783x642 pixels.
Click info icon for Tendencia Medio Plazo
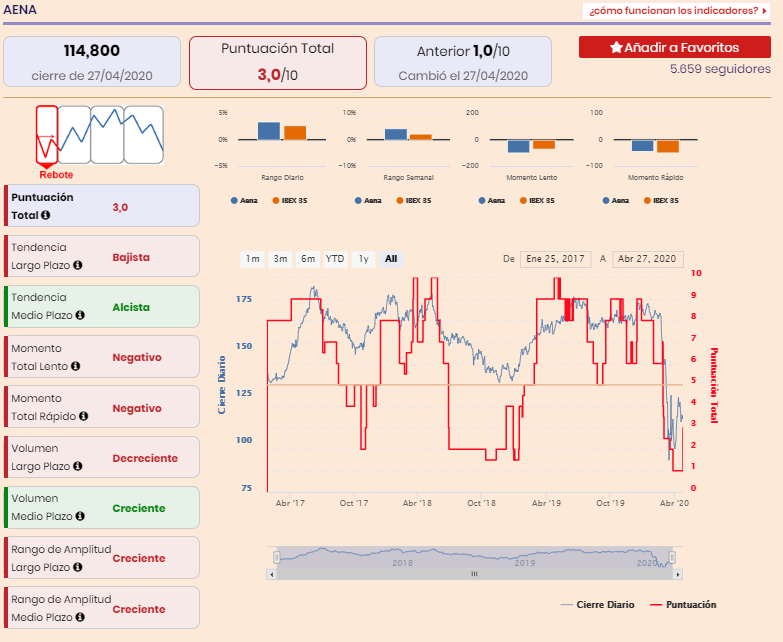(80, 315)
